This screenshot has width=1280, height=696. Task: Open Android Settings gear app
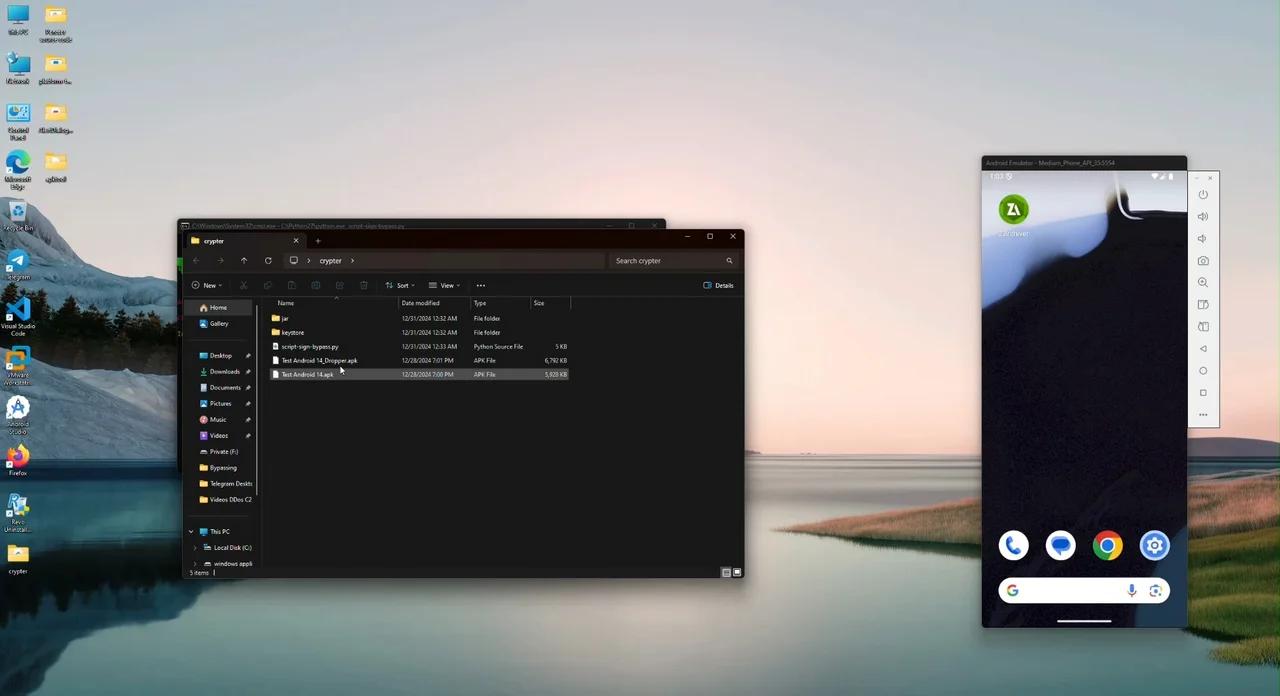point(1154,545)
